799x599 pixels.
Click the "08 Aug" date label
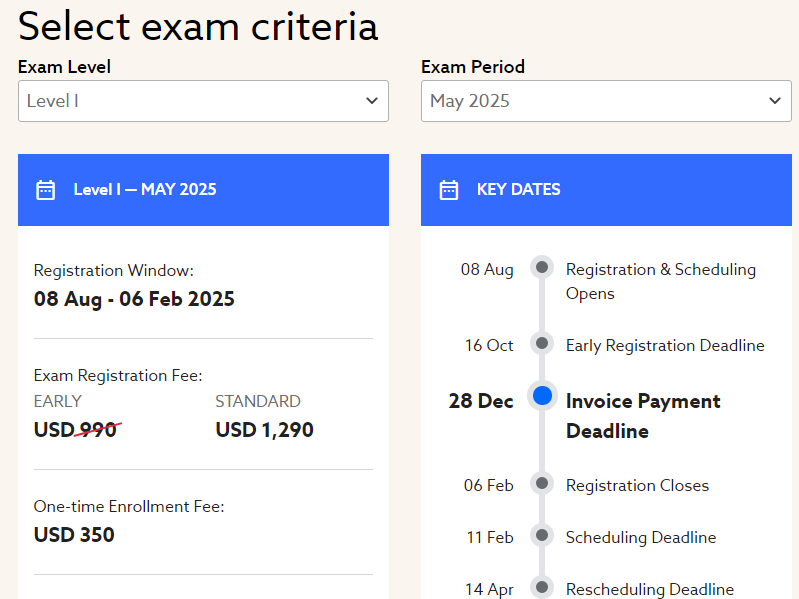(487, 269)
